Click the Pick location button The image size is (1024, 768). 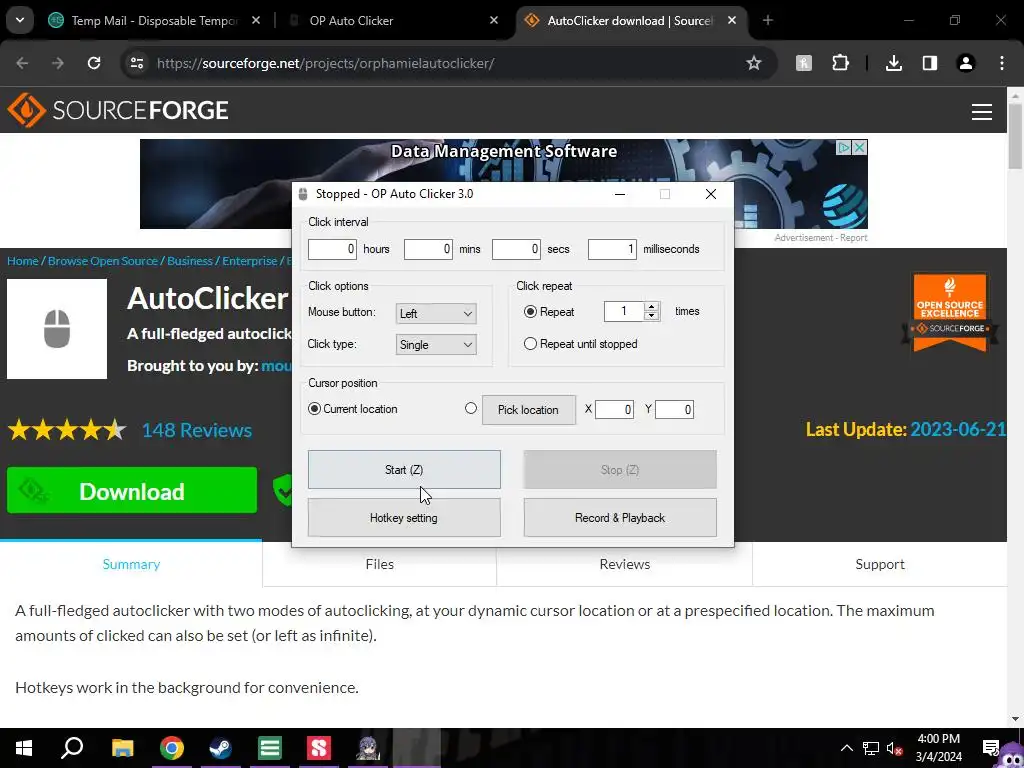pos(528,409)
